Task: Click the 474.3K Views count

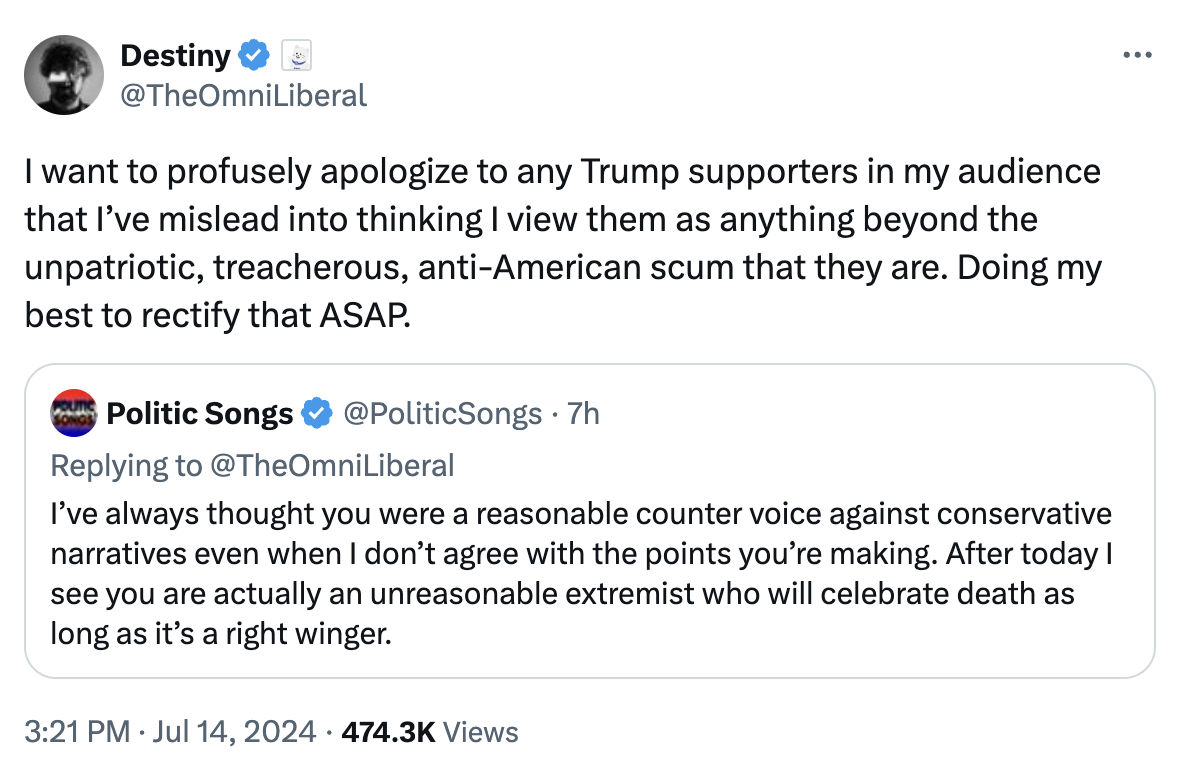Action: 430,732
